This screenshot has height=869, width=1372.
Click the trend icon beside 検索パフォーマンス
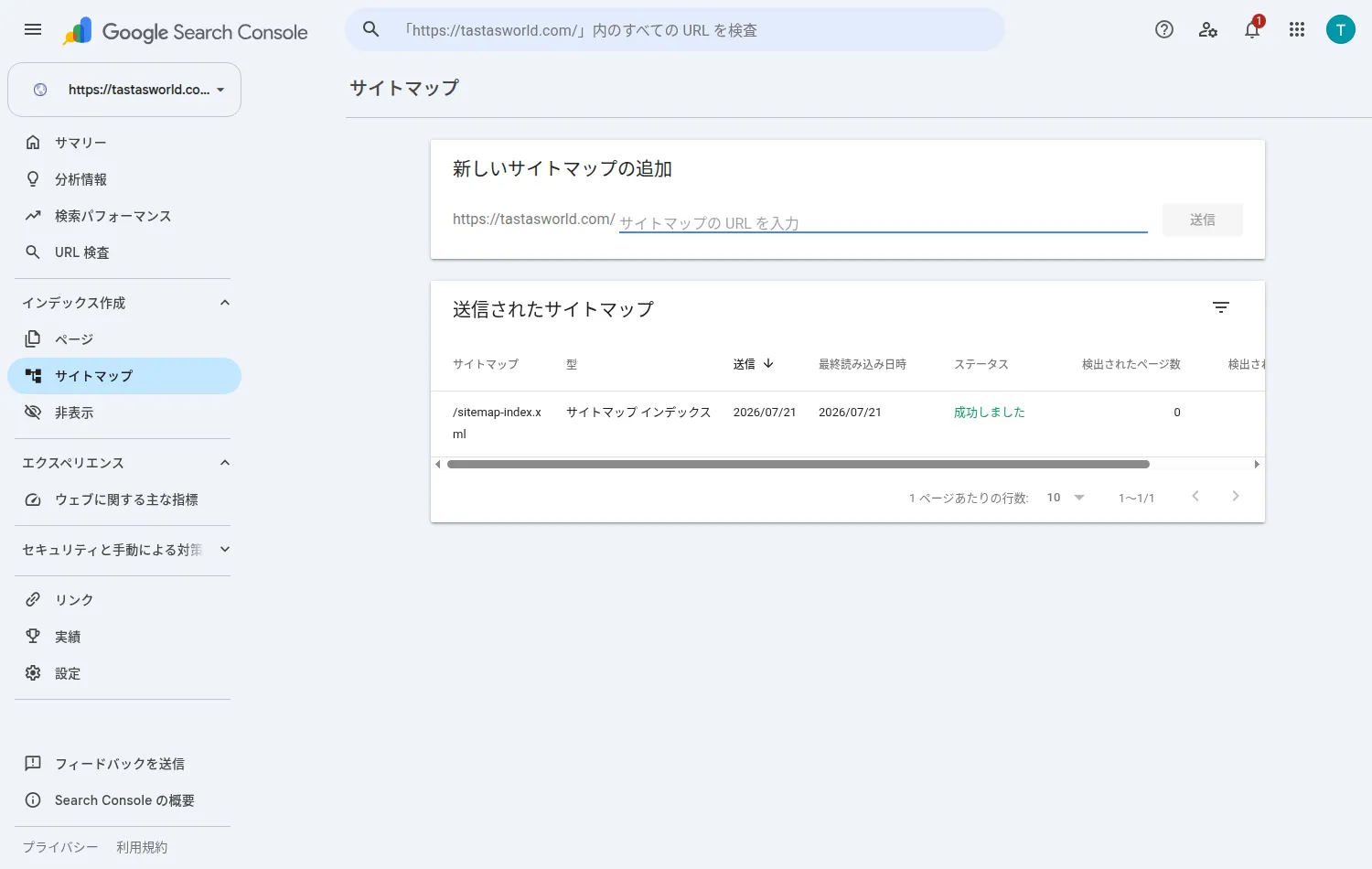pyautogui.click(x=33, y=216)
